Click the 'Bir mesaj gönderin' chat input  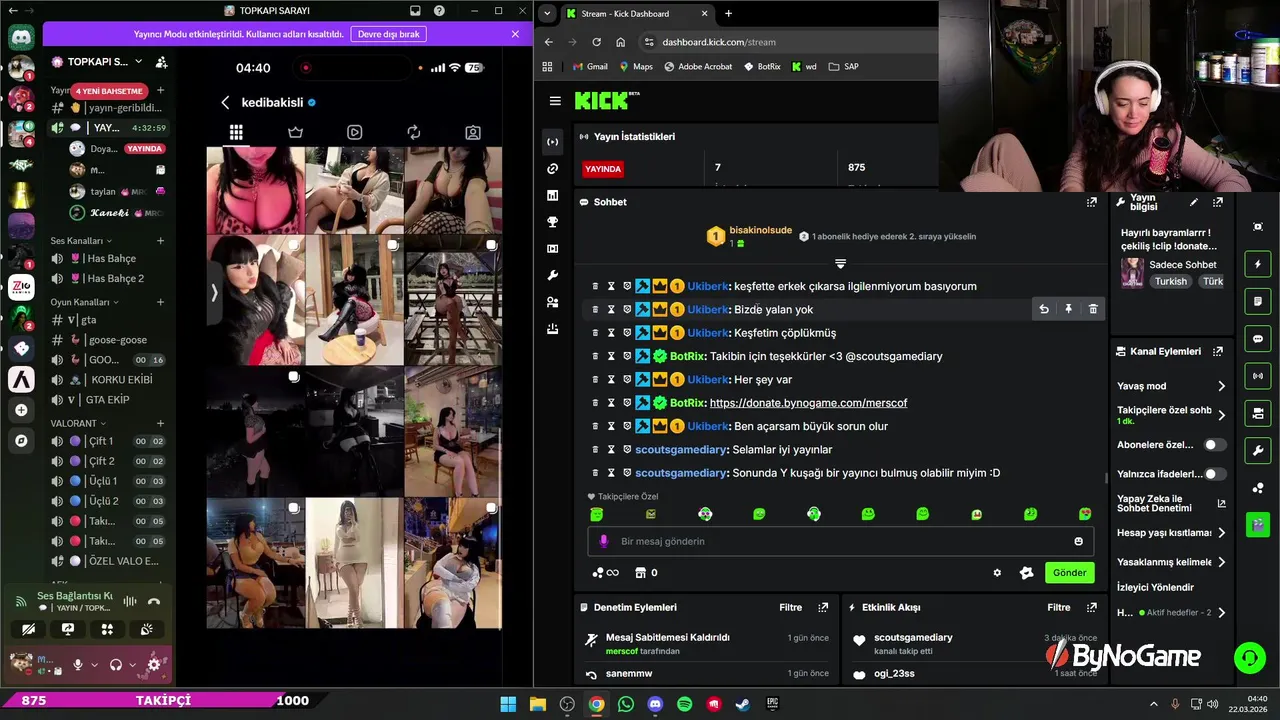840,541
